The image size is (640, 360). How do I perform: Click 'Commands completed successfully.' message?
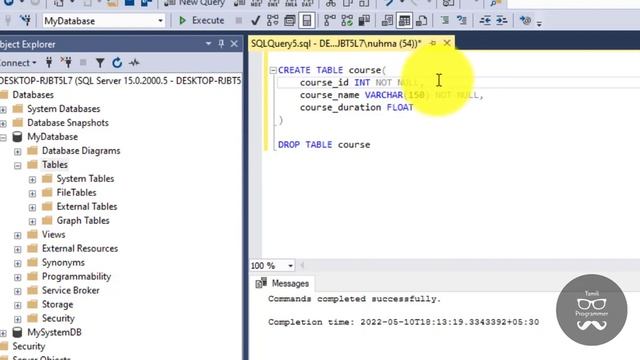(x=354, y=299)
